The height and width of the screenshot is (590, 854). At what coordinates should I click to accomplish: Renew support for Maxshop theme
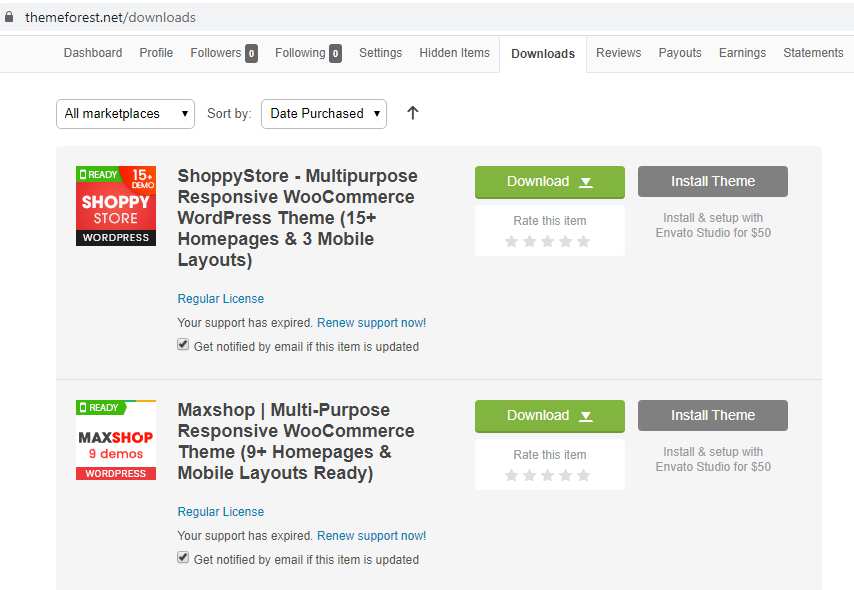371,536
